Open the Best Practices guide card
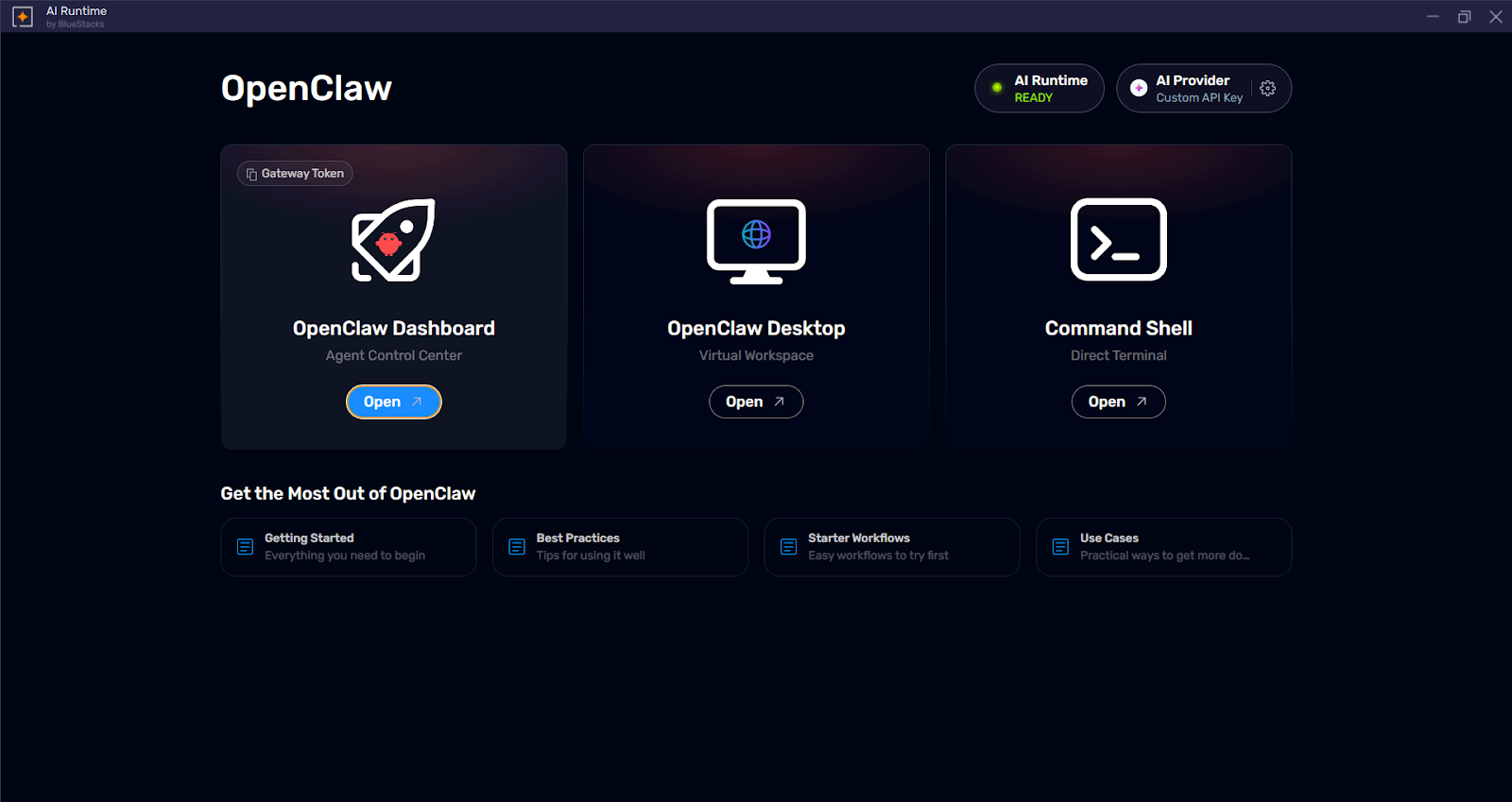Image resolution: width=1512 pixels, height=802 pixels. coord(620,547)
